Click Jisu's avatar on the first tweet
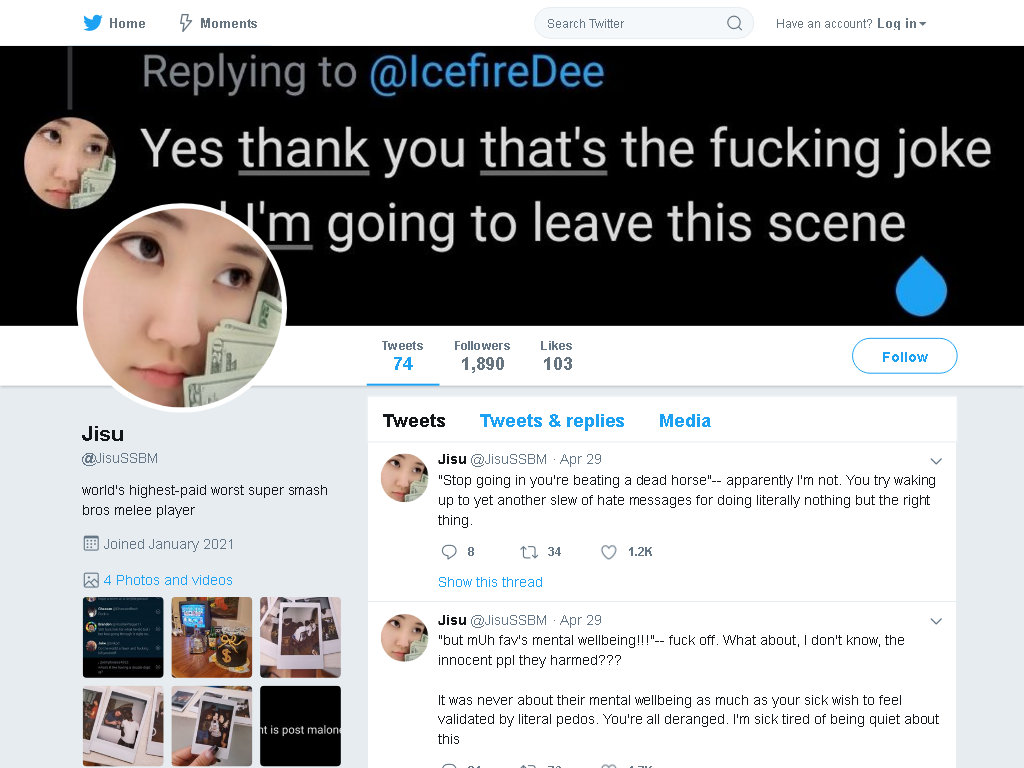 click(x=405, y=477)
